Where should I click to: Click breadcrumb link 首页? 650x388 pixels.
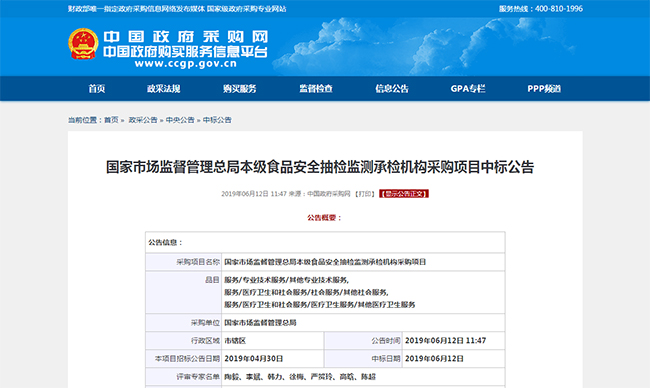111,120
